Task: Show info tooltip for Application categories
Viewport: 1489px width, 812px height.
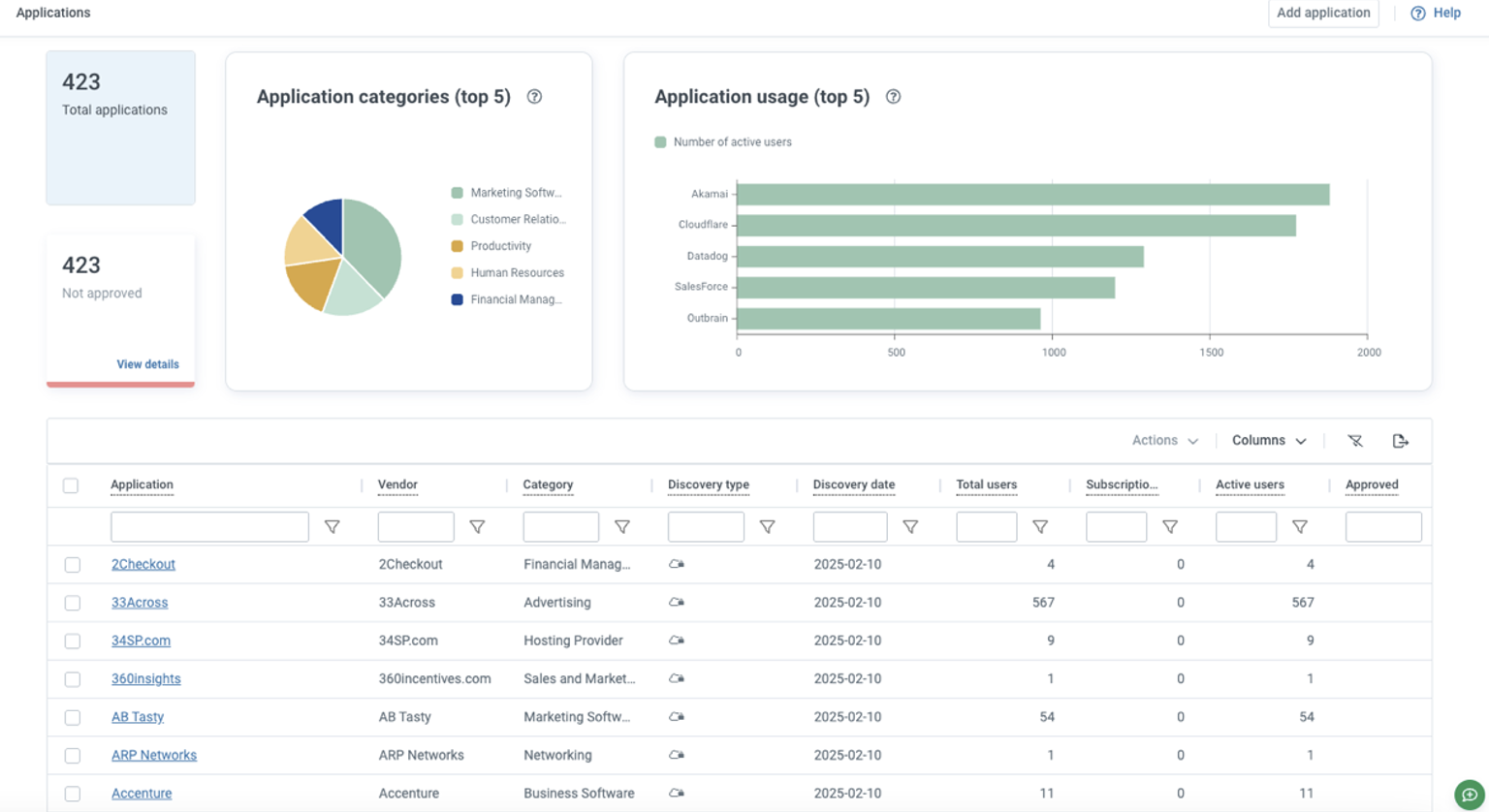Action: [534, 97]
